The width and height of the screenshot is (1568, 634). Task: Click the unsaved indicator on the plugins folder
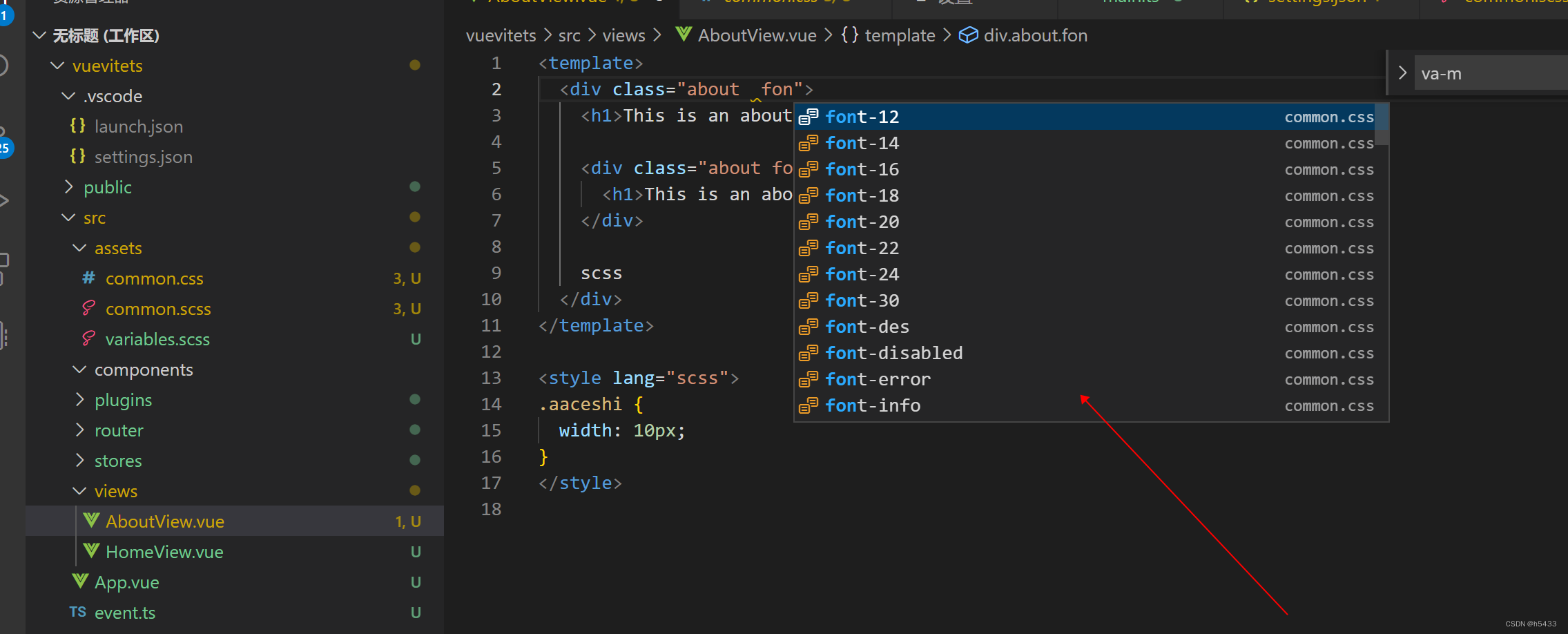tap(415, 399)
